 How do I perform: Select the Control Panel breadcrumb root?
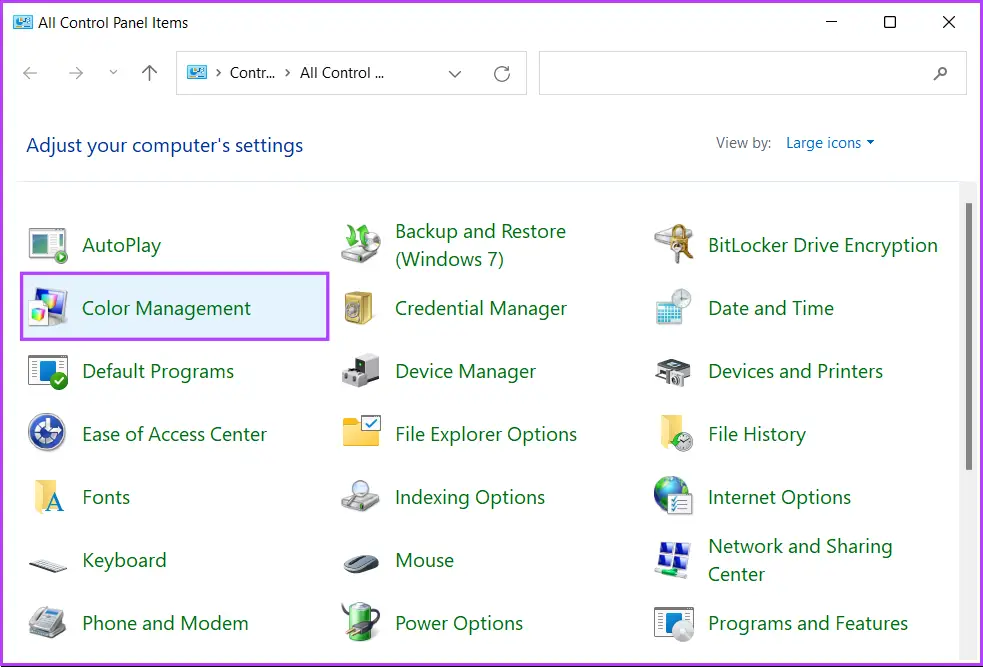[x=252, y=73]
